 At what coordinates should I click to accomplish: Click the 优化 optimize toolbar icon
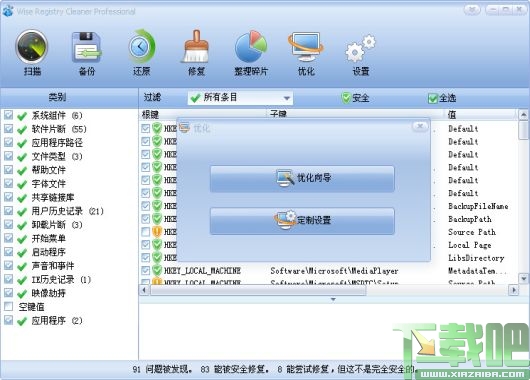306,47
